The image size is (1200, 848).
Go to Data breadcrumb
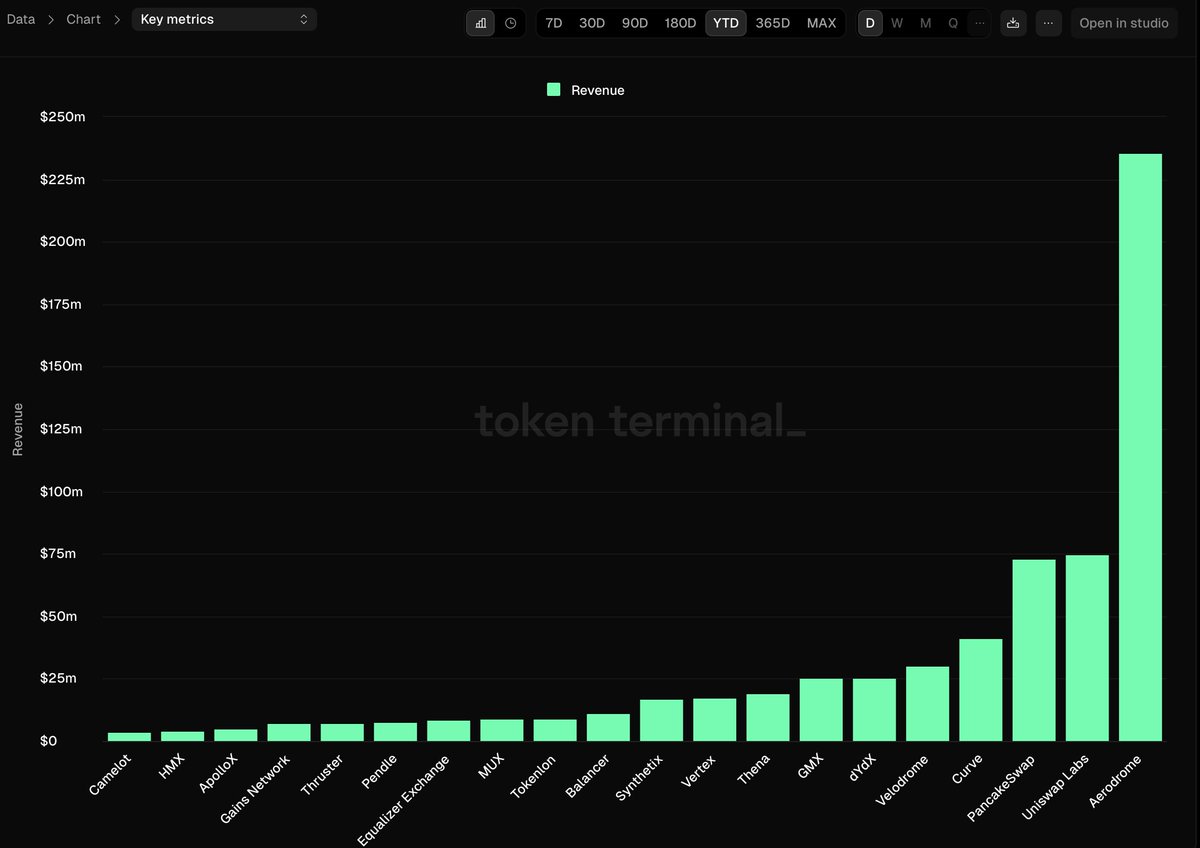click(x=21, y=19)
